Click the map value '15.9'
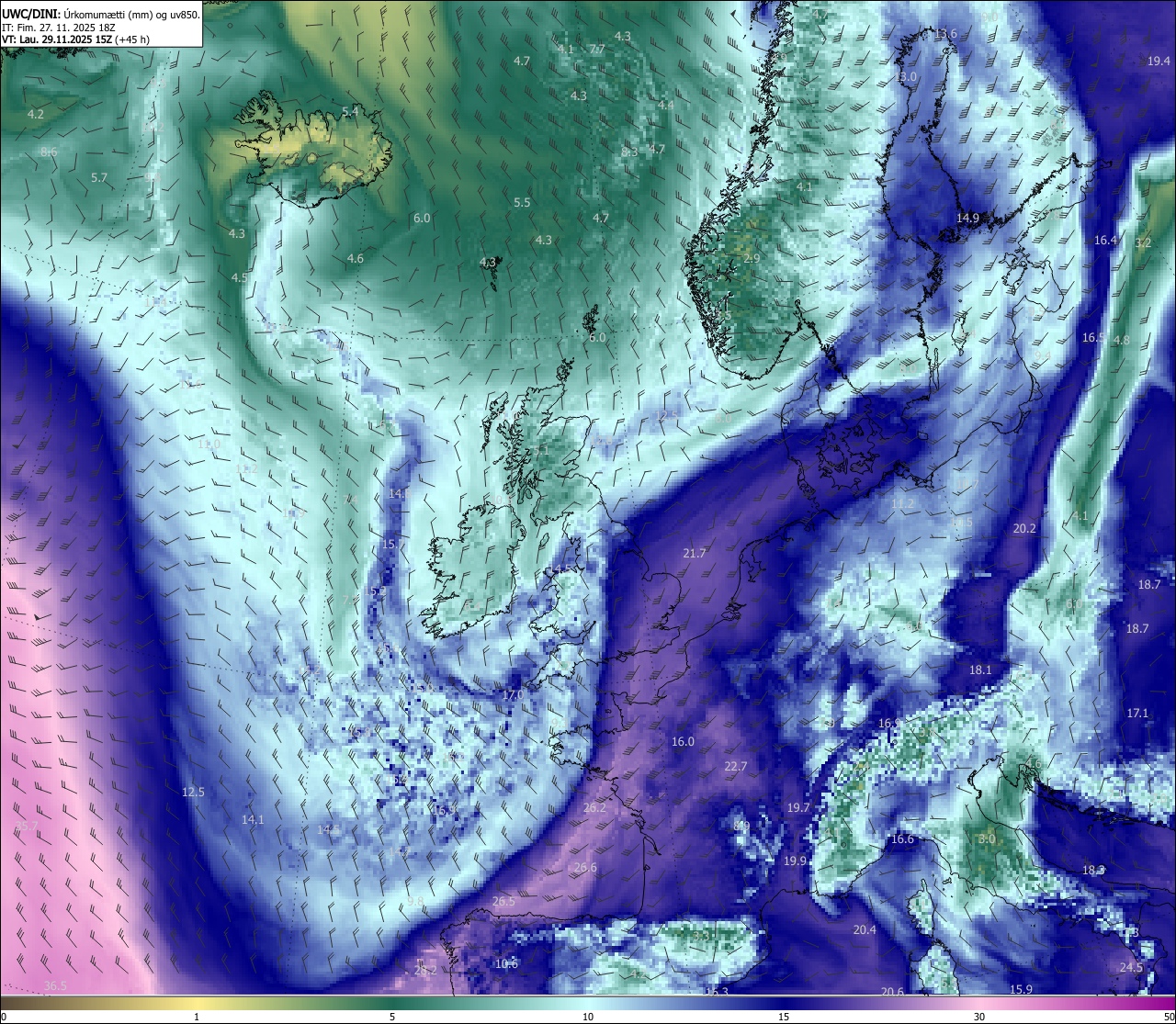This screenshot has height=1024, width=1176. (1021, 988)
